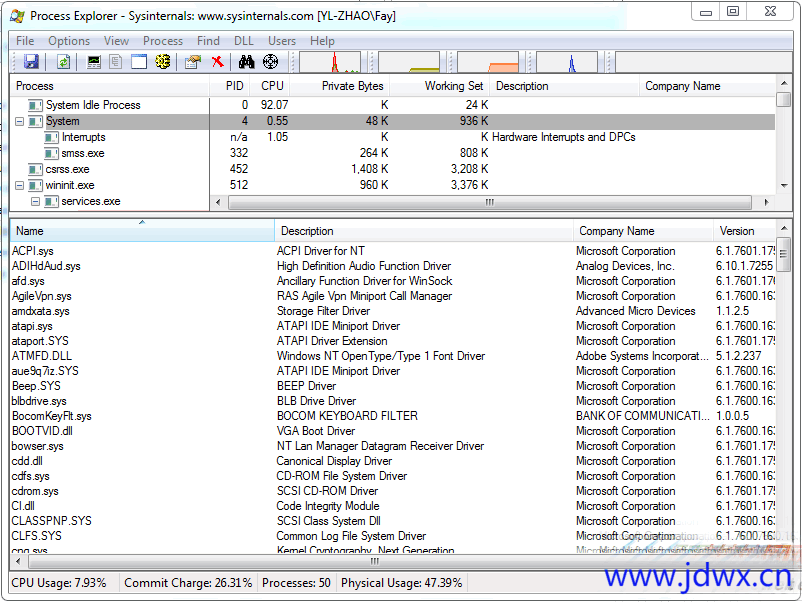Open the process Properties toolbar icon
The image size is (802, 602).
pos(193,62)
